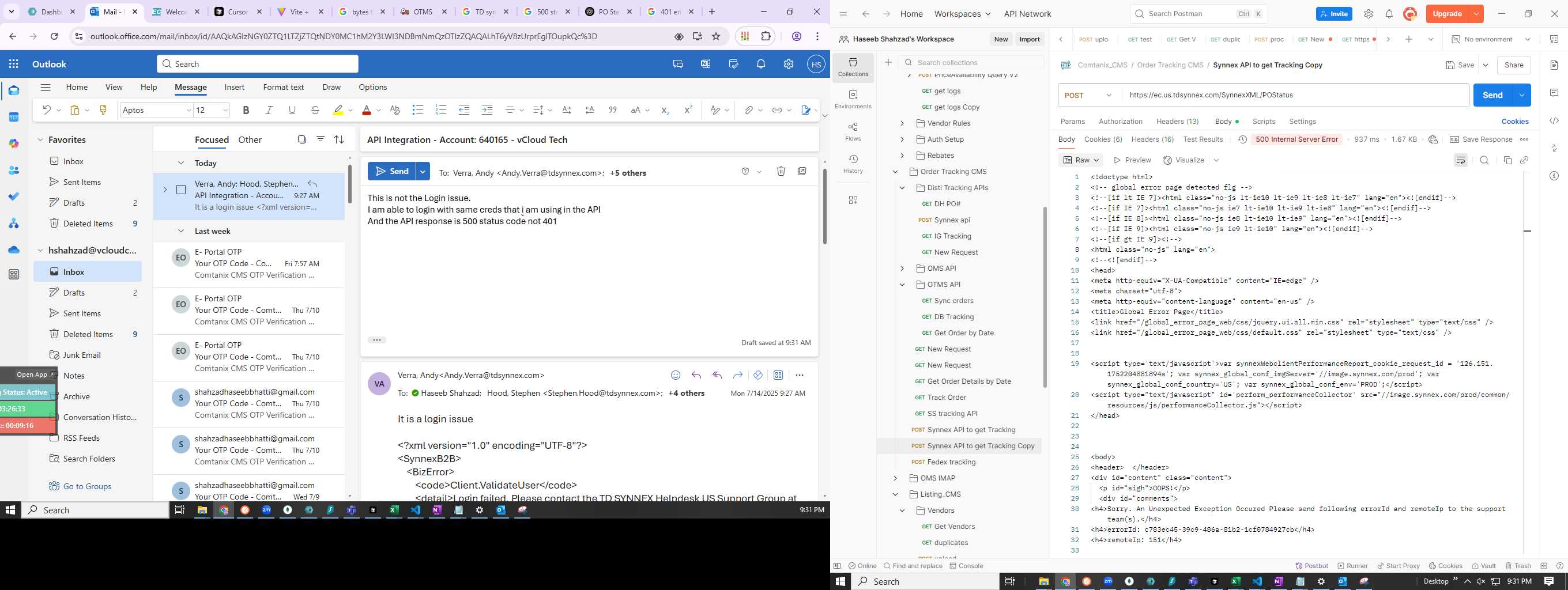
Task: Discard the email draft with trash icon
Action: (x=781, y=172)
